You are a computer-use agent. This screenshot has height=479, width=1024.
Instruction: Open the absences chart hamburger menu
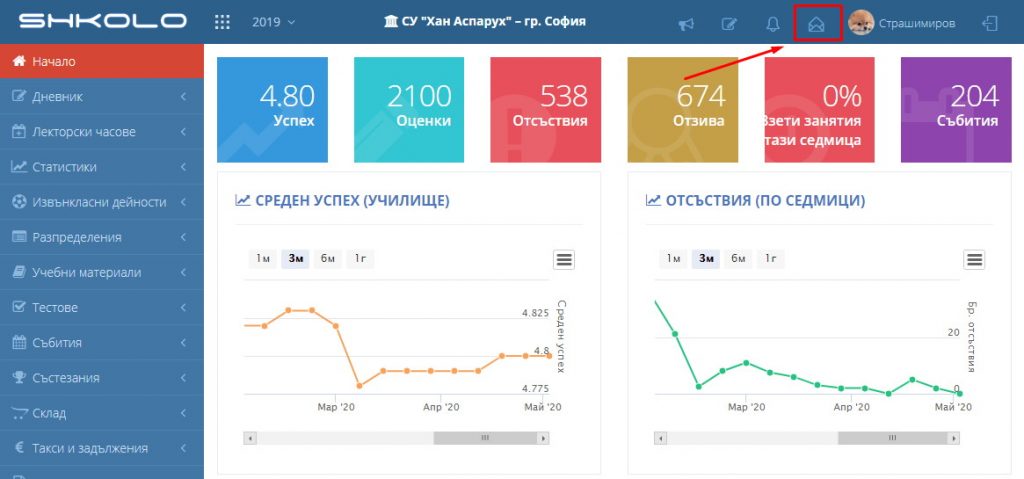coord(974,260)
